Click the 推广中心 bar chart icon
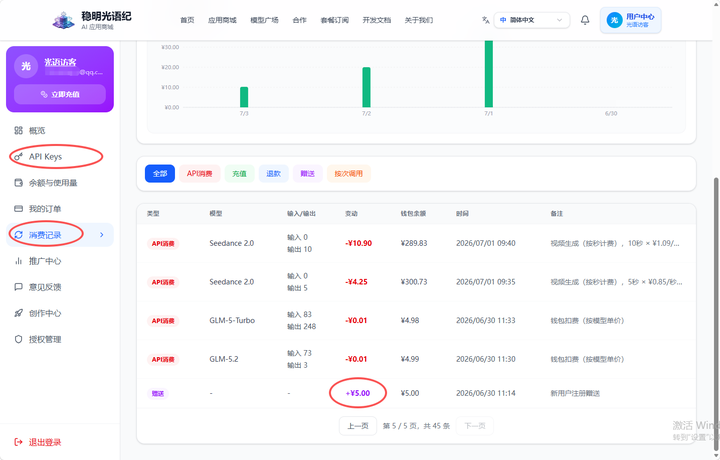 pyautogui.click(x=18, y=261)
